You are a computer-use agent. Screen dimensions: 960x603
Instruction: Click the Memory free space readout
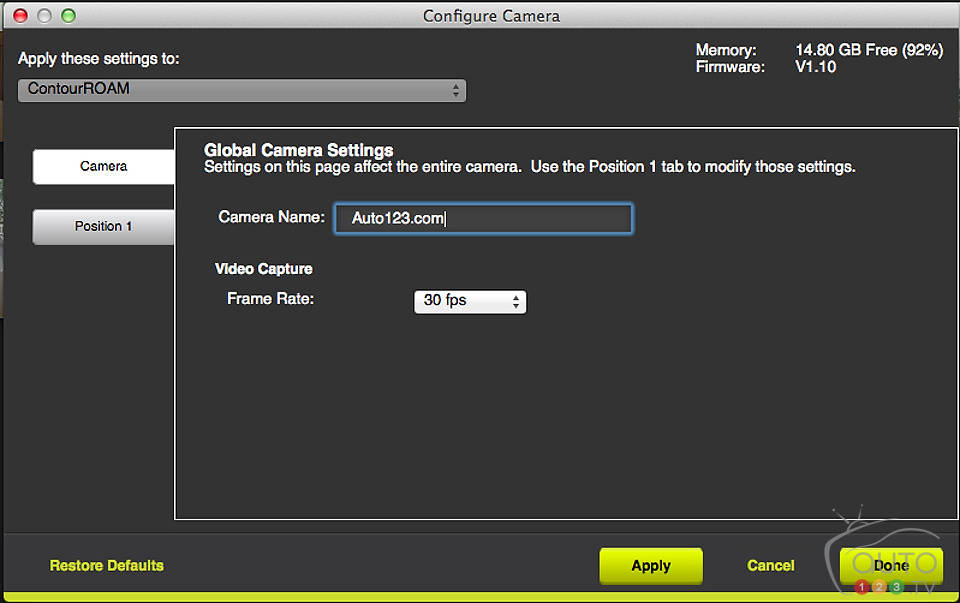[x=868, y=50]
